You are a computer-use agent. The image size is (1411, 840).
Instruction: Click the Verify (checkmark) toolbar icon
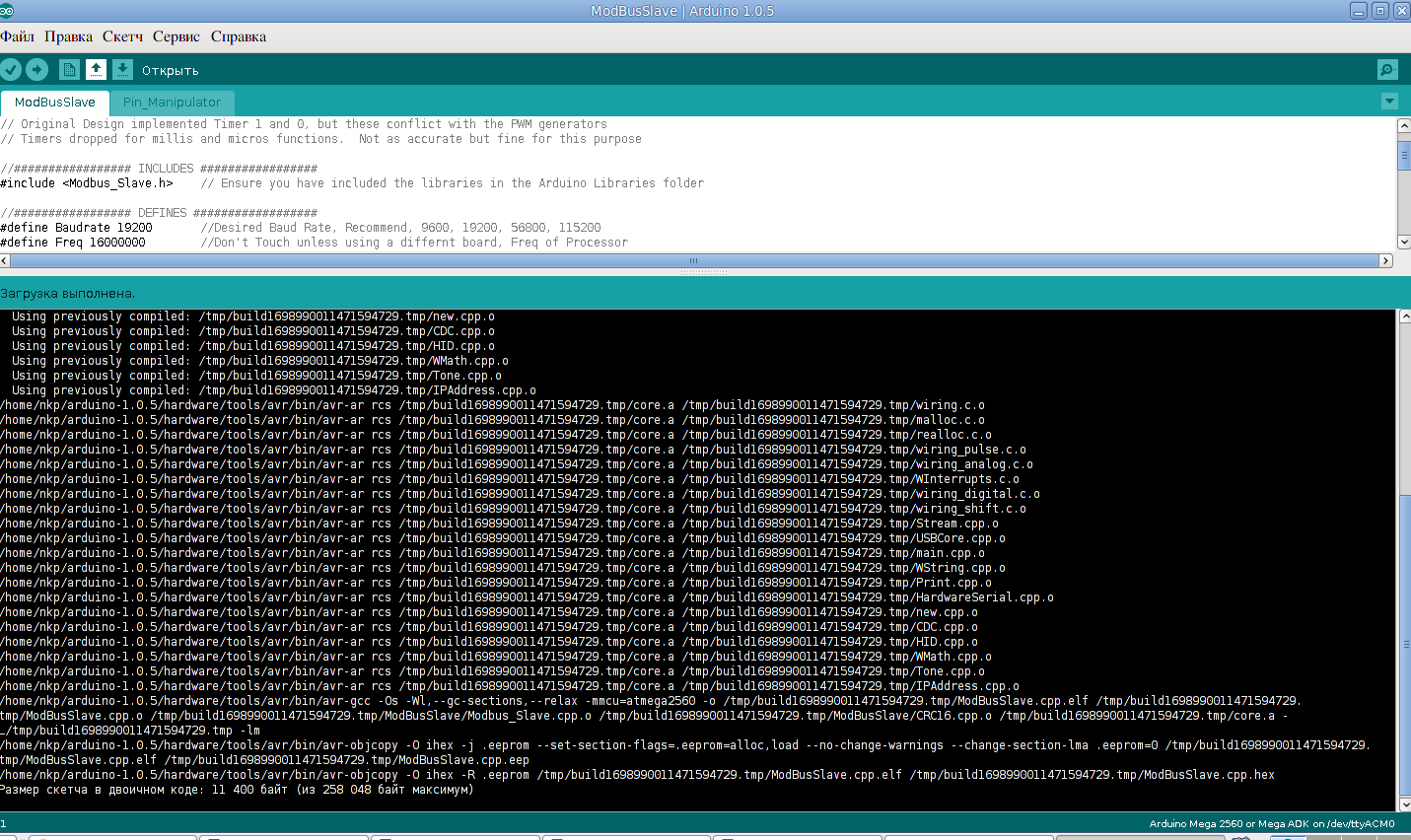click(x=11, y=69)
